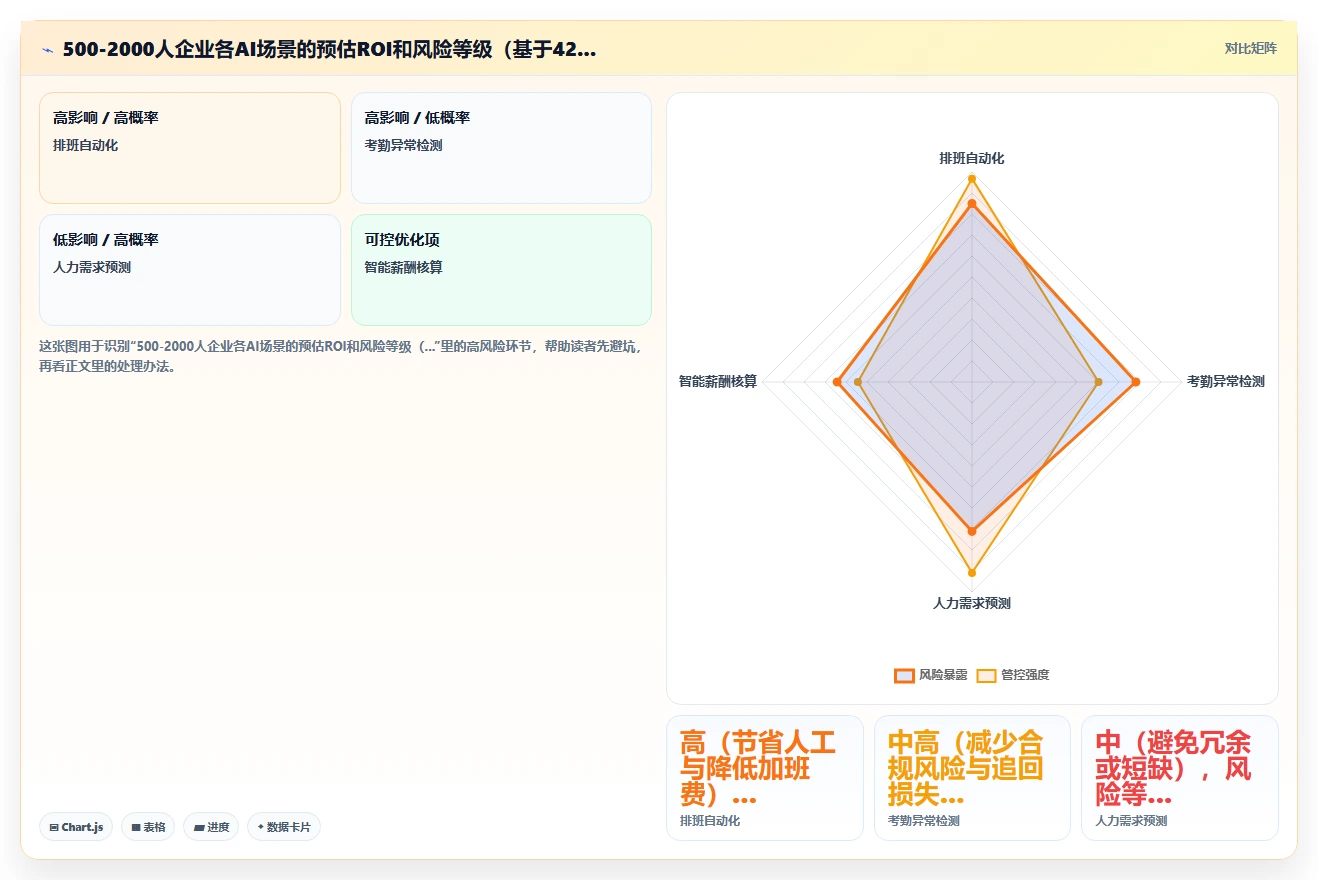Click the 智能薪酬核算 radar axis label

(718, 381)
